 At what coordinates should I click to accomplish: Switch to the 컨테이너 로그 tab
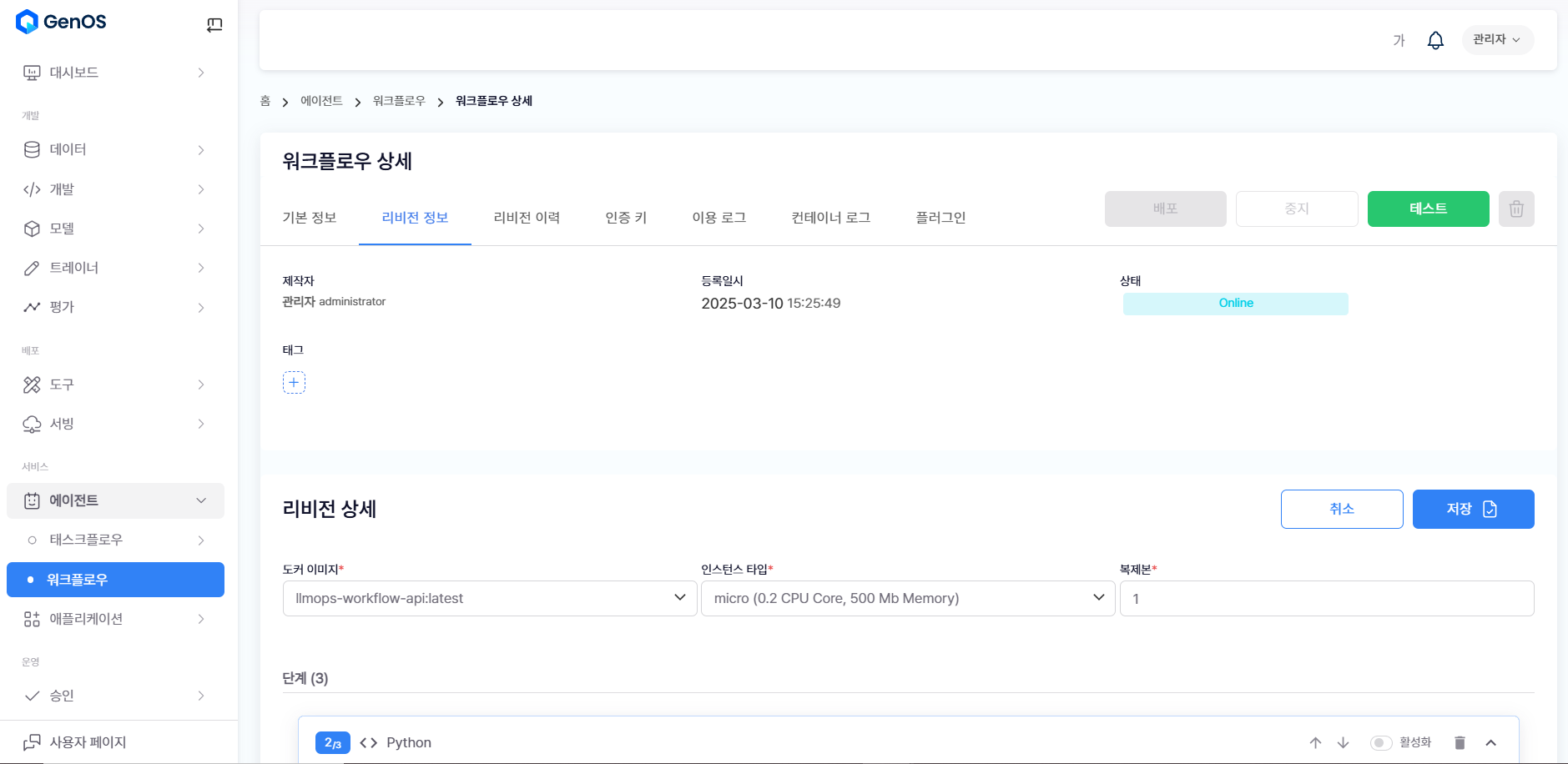click(830, 218)
